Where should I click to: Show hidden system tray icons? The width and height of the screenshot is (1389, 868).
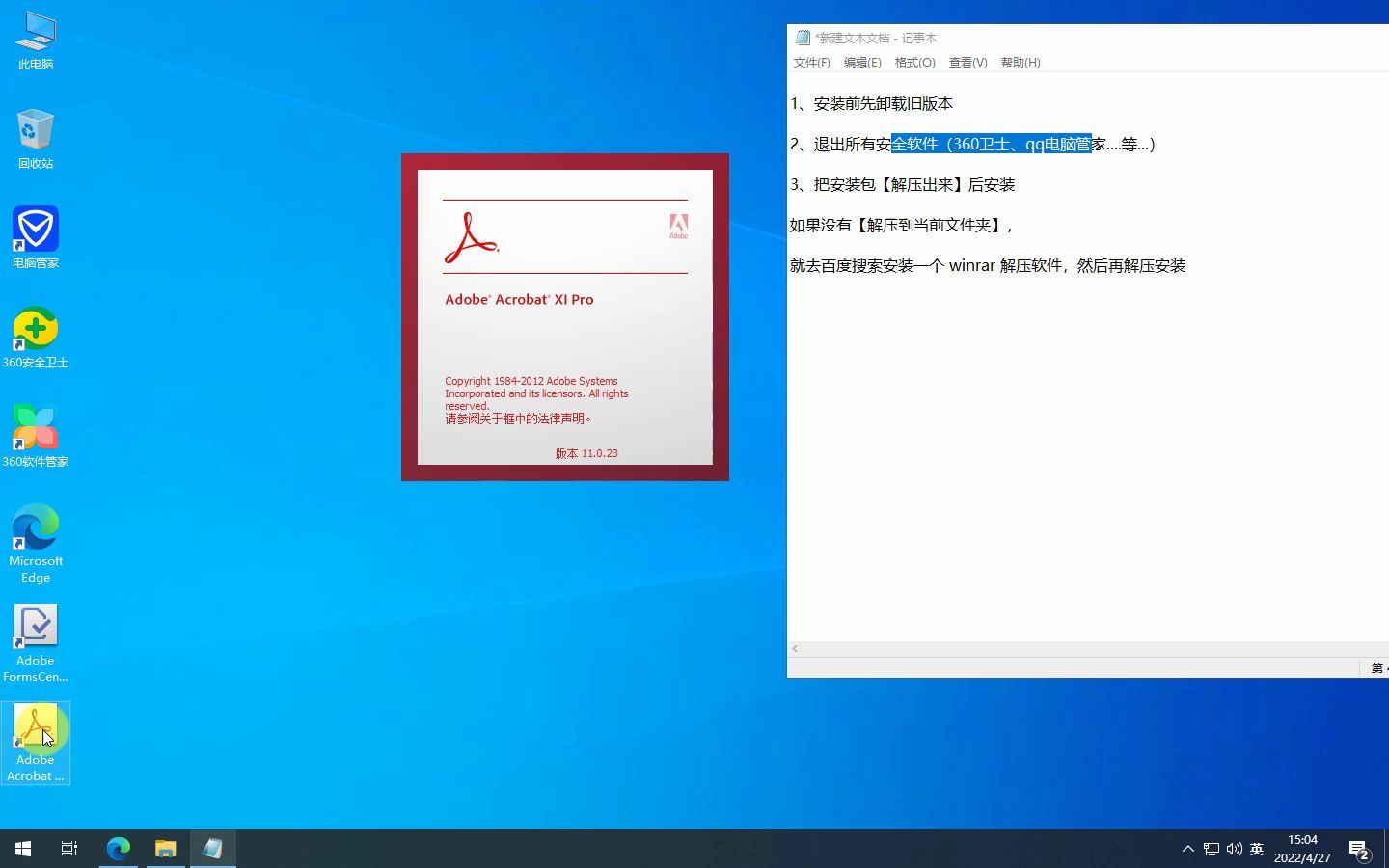coord(1187,849)
